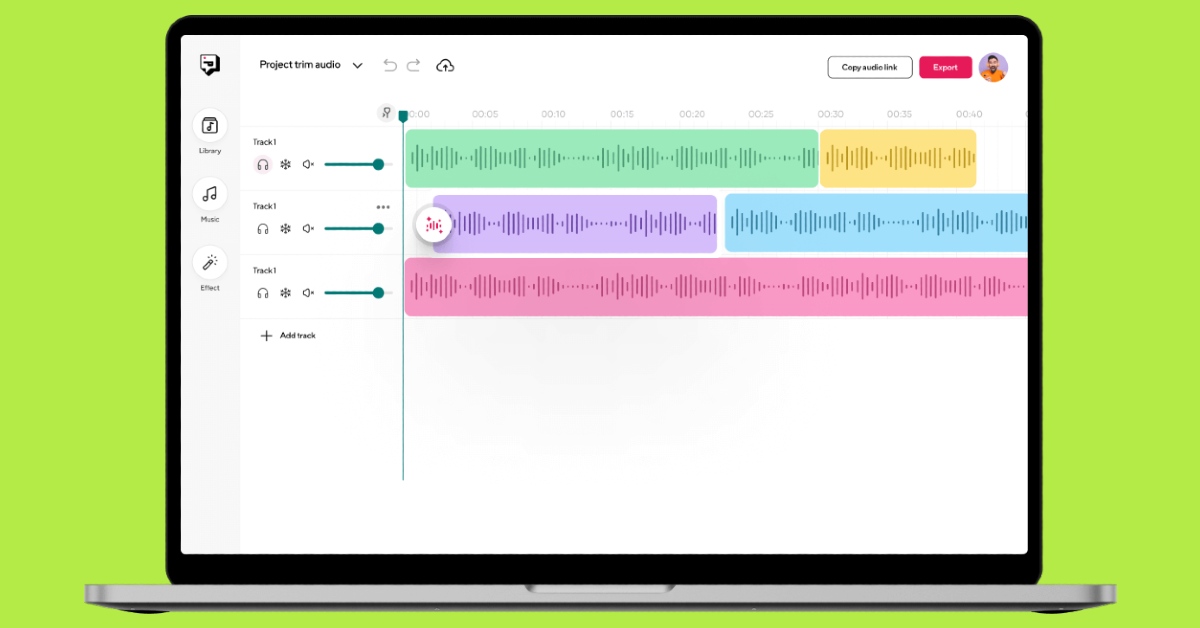The height and width of the screenshot is (628, 1200).
Task: Click the 00:40 mark on the ruler
Action: pos(969,114)
